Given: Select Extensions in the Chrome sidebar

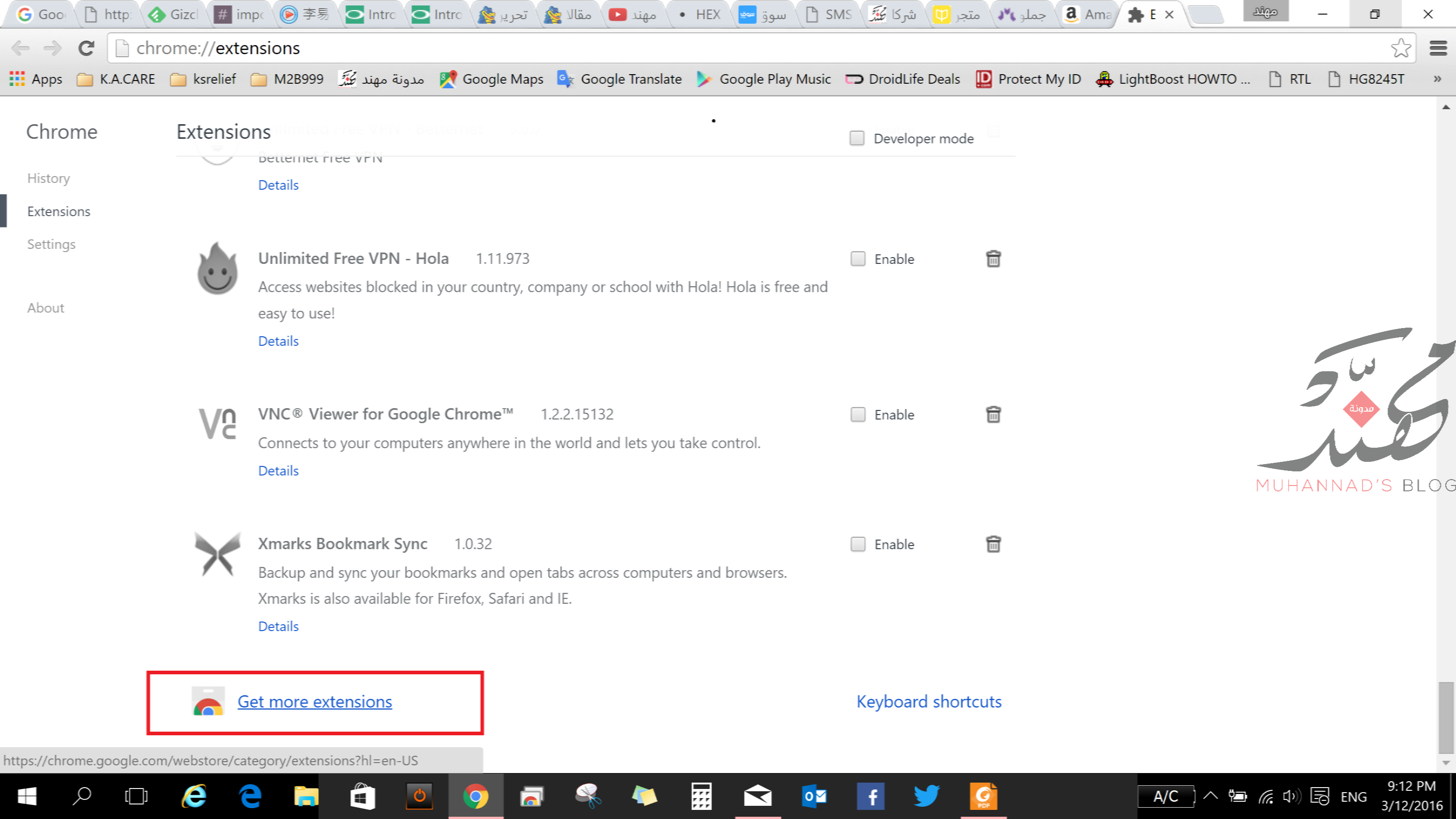Looking at the screenshot, I should tap(59, 212).
